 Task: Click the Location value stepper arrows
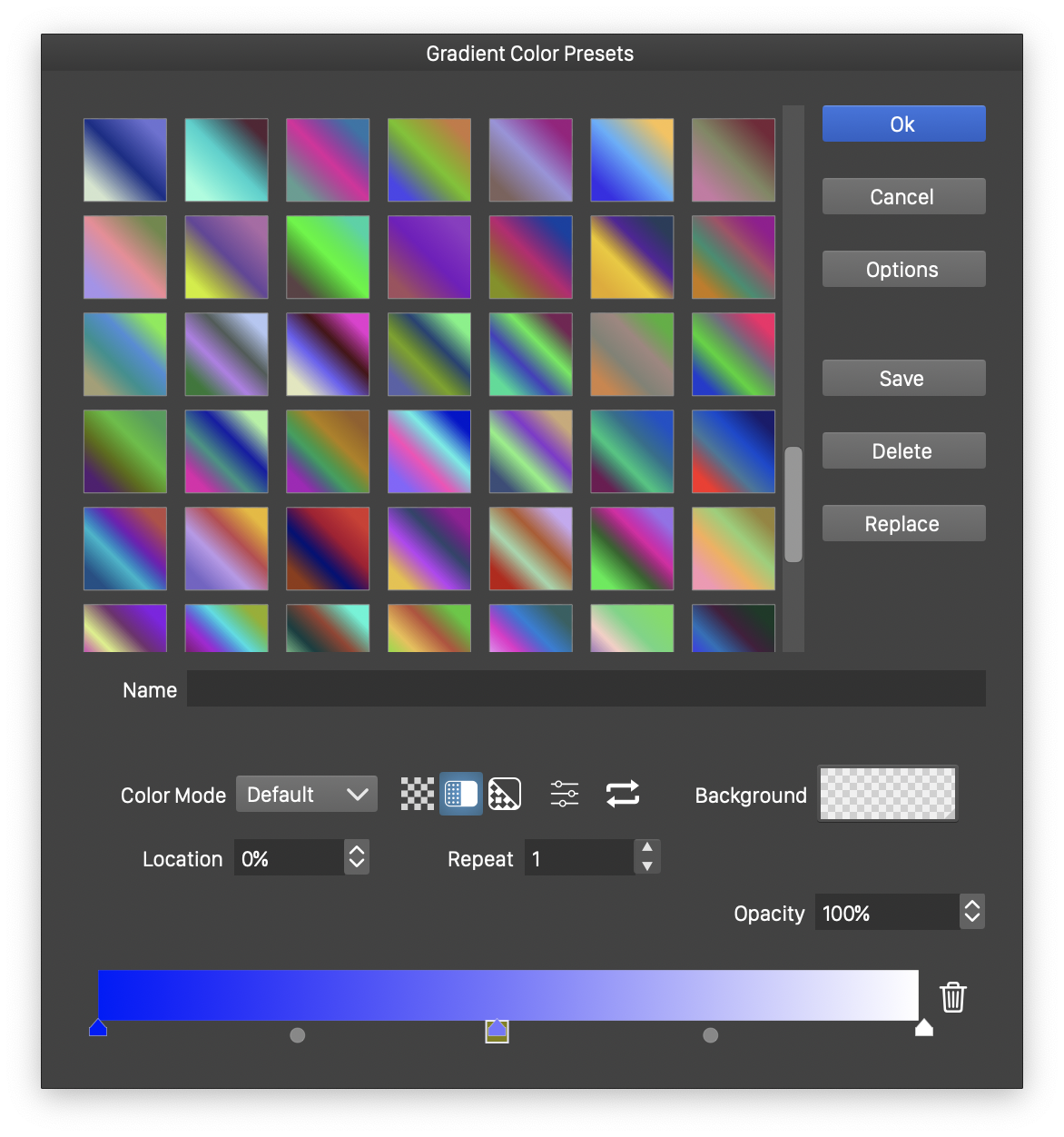(357, 857)
